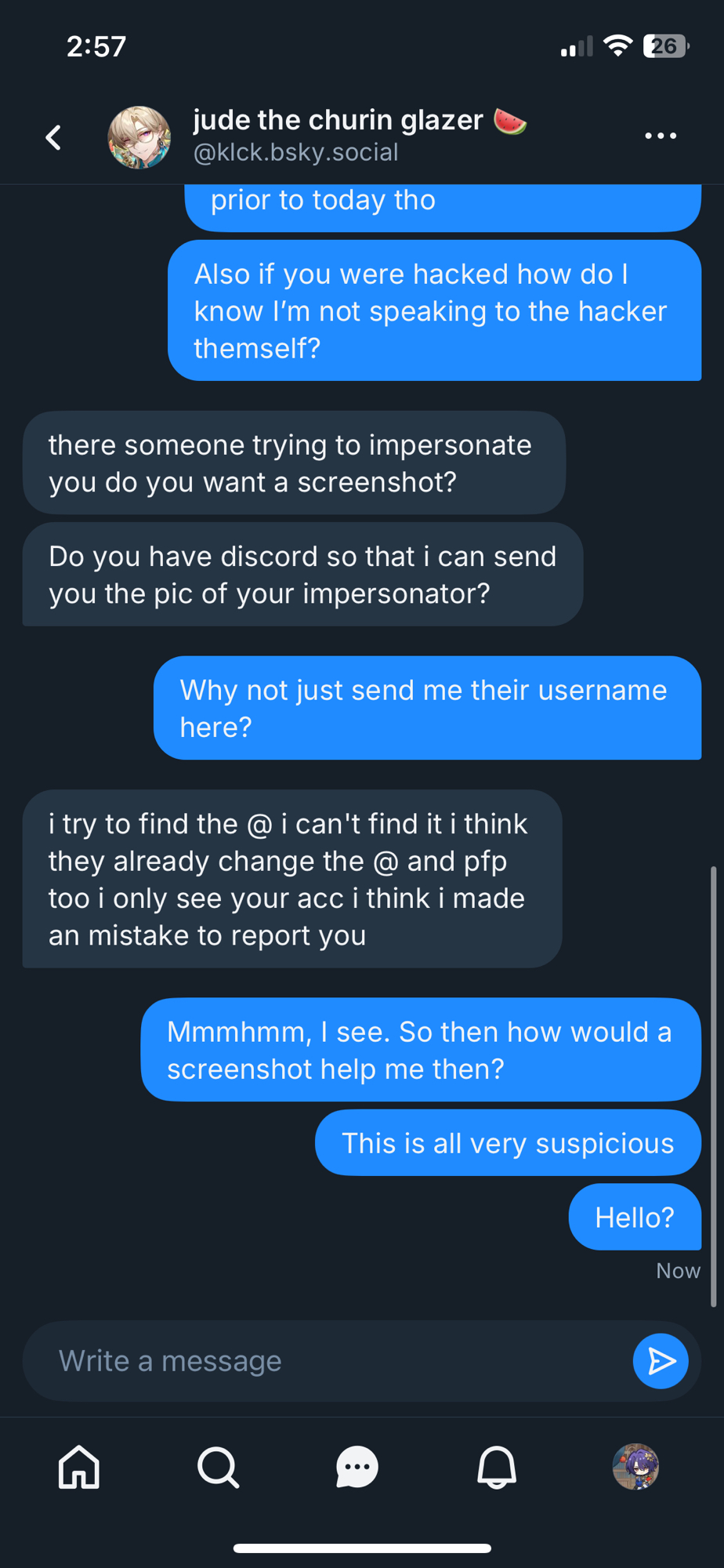Tap the back arrow in the chat header
This screenshot has width=724, height=1568.
pyautogui.click(x=53, y=138)
